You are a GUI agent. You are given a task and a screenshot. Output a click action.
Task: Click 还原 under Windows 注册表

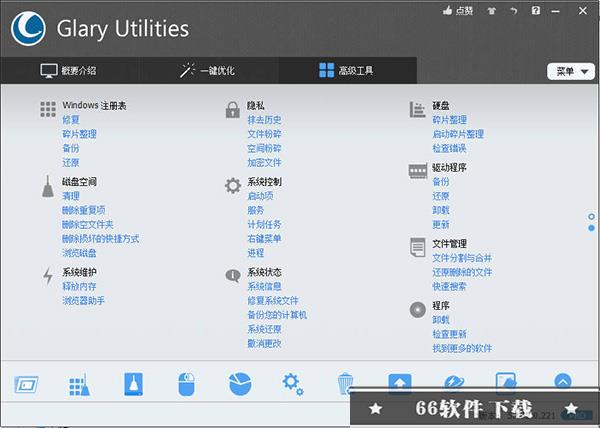[x=71, y=163]
